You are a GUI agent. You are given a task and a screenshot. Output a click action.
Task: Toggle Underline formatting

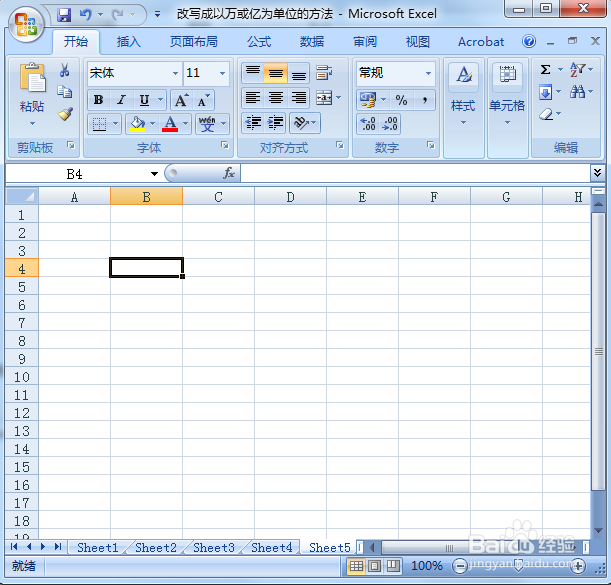tap(144, 100)
